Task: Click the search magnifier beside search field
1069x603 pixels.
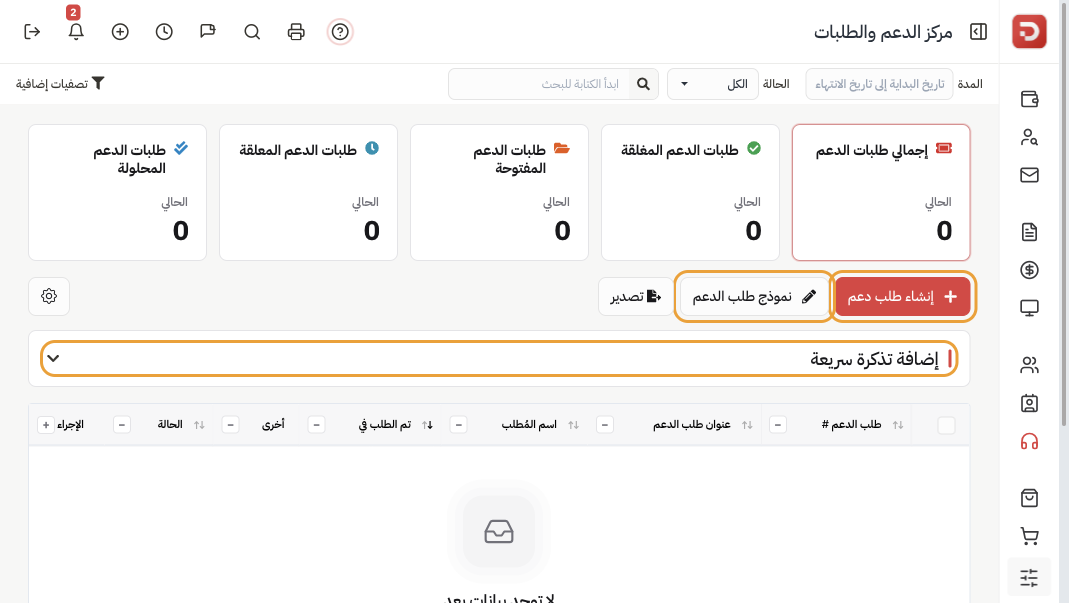Action: point(643,84)
